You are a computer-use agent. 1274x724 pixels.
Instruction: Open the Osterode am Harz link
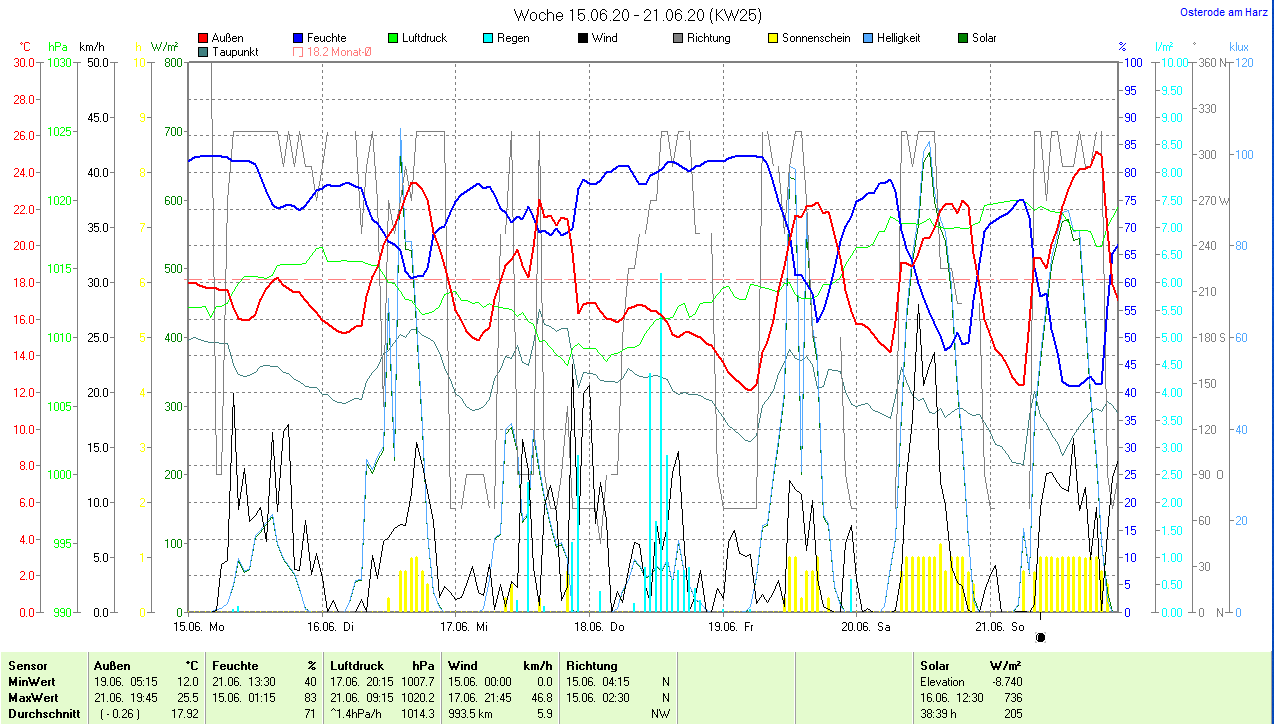coord(1222,12)
